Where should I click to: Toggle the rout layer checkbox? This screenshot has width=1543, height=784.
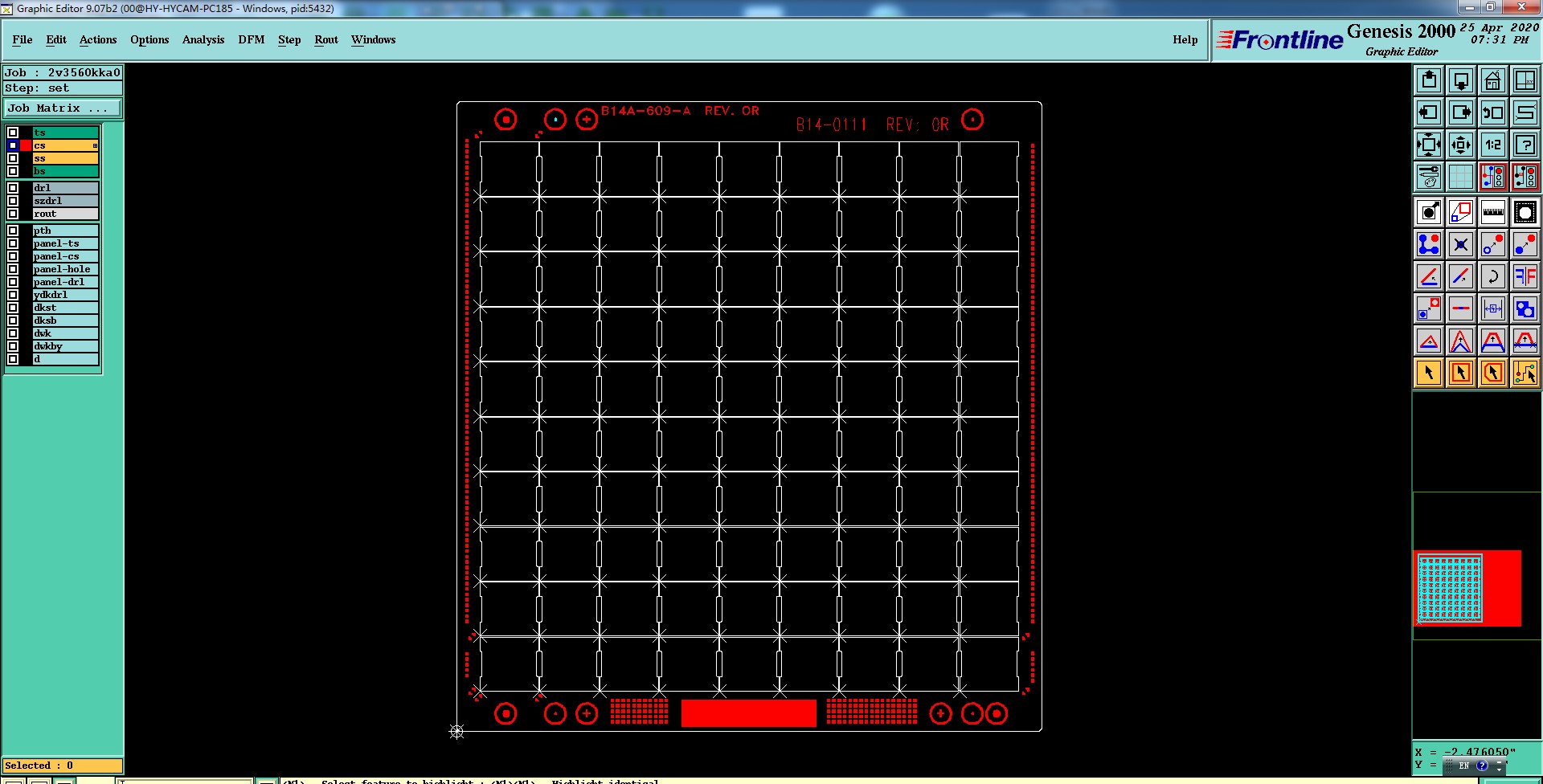(13, 214)
